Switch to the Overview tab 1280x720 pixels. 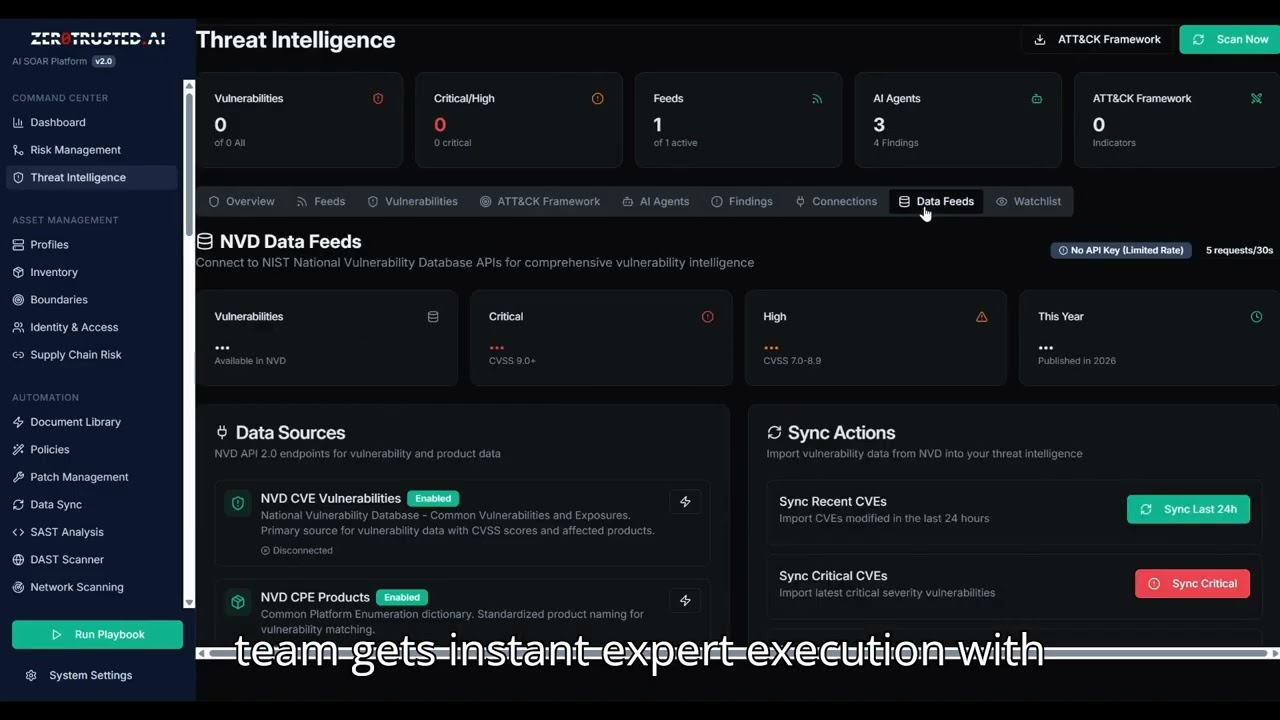pos(241,201)
